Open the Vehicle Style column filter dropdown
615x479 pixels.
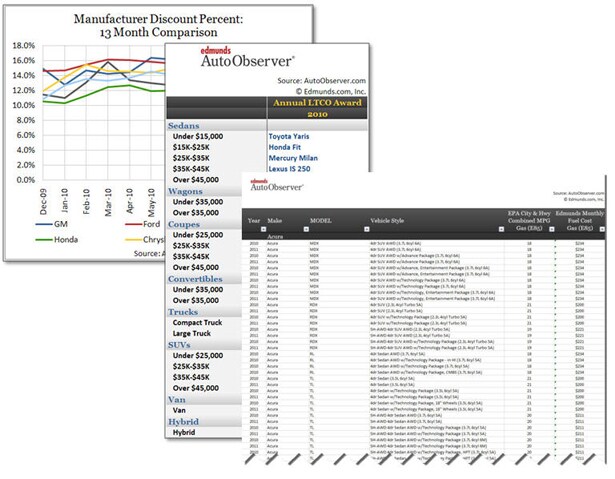pos(501,229)
